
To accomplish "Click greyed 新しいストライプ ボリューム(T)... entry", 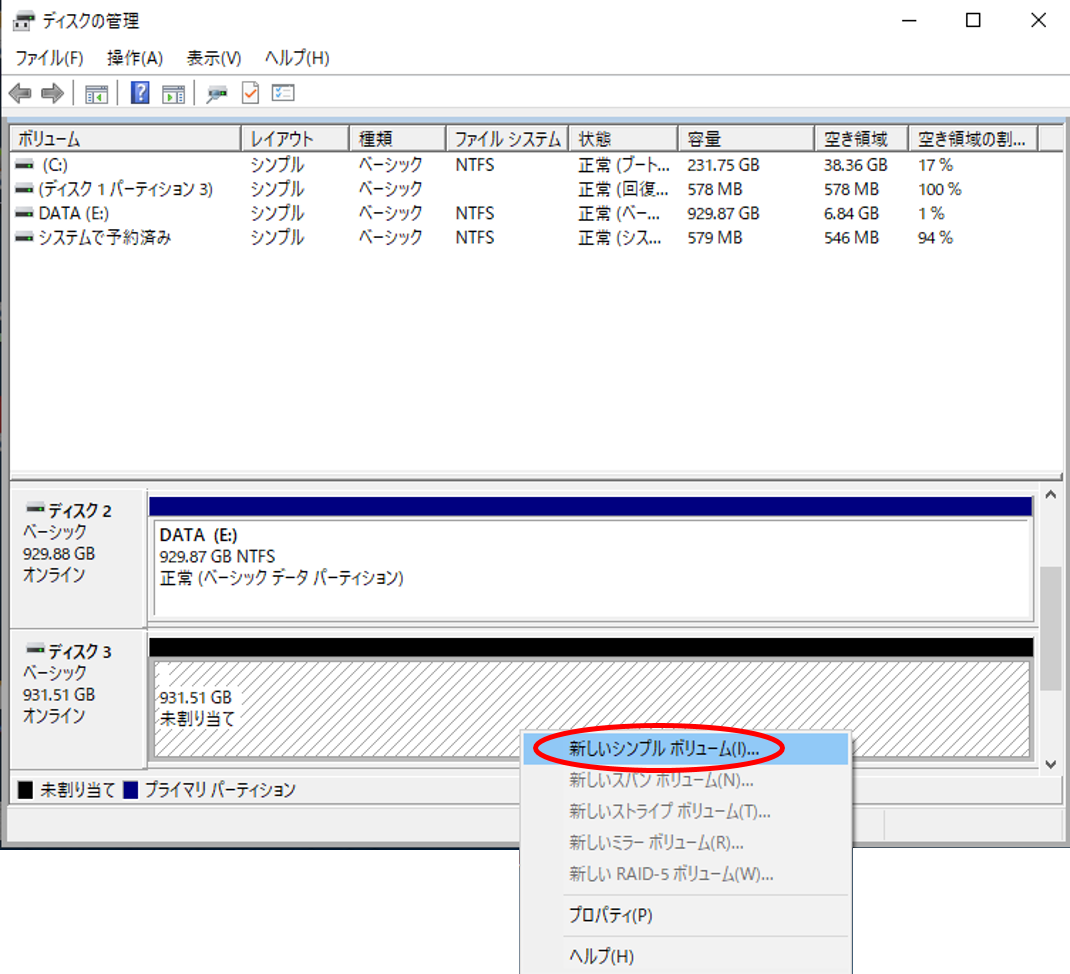I will [x=686, y=811].
